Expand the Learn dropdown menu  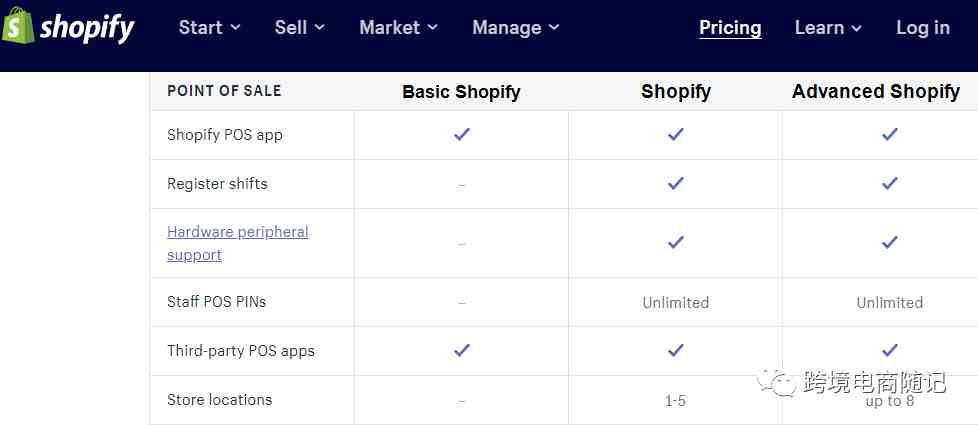click(828, 27)
